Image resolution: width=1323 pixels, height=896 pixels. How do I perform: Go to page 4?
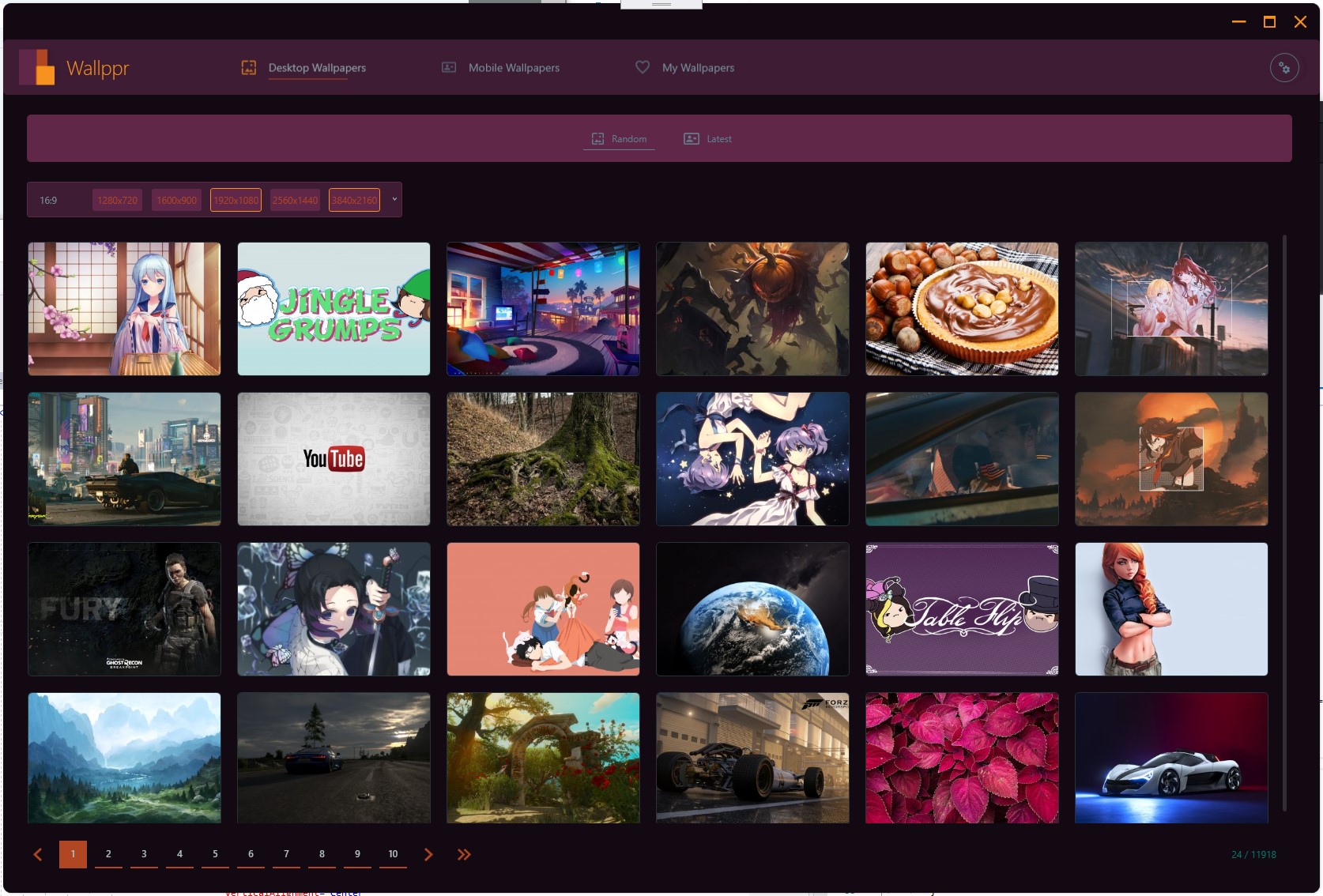click(x=179, y=854)
